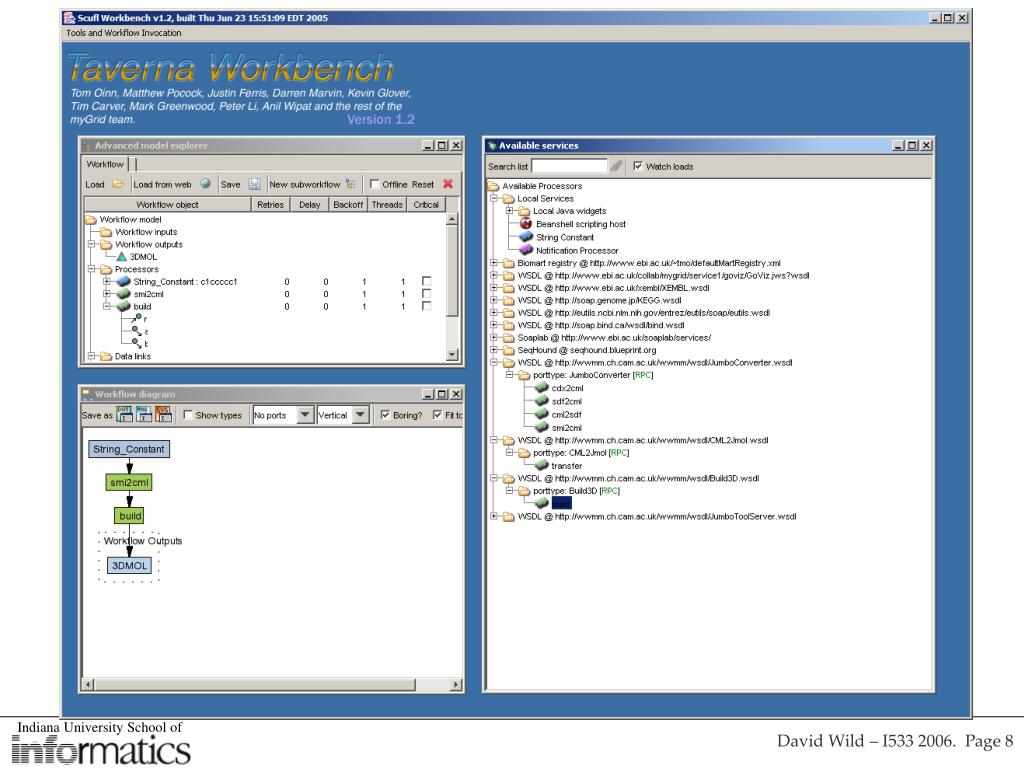
Task: Expand the KEGG WSDL node
Action: click(494, 300)
